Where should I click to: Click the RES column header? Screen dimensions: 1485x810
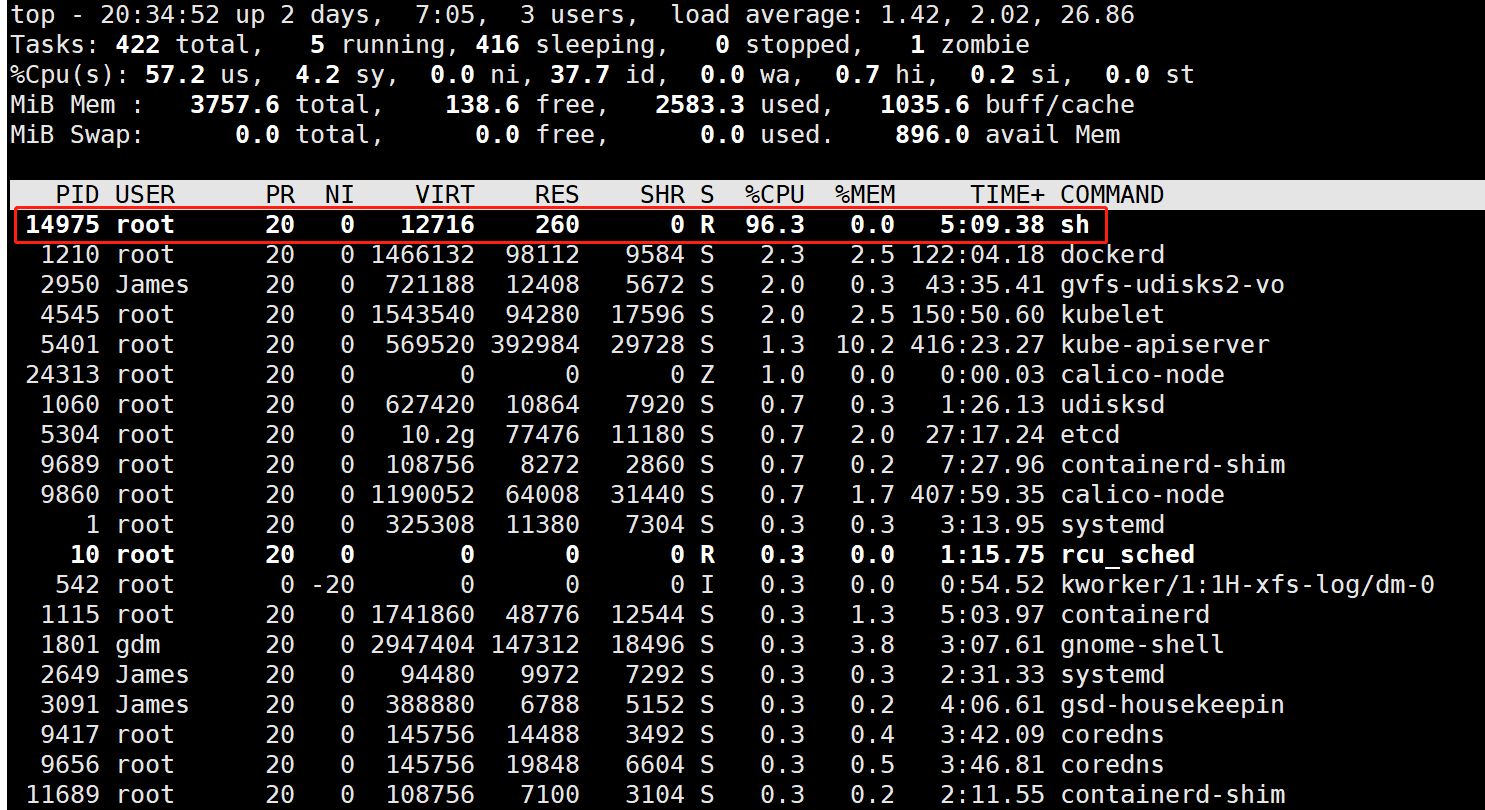(x=557, y=194)
